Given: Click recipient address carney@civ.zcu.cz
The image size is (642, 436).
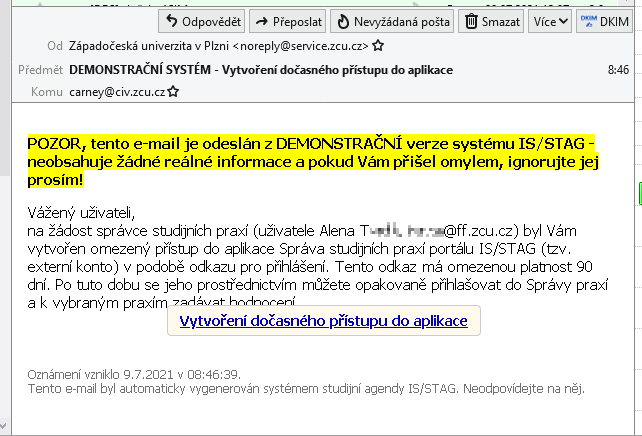Looking at the screenshot, I should 117,92.
